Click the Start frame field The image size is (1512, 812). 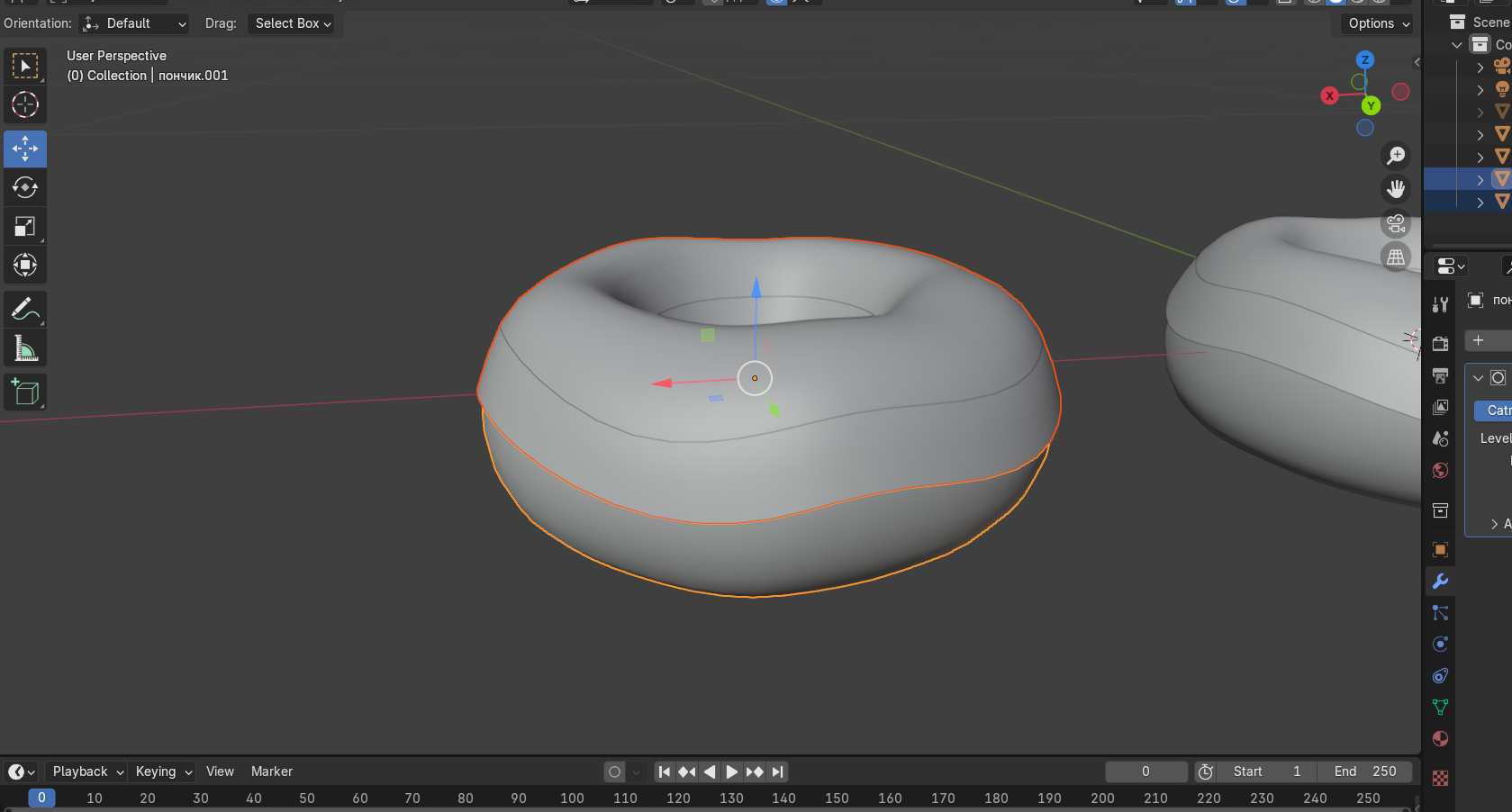(x=1267, y=771)
